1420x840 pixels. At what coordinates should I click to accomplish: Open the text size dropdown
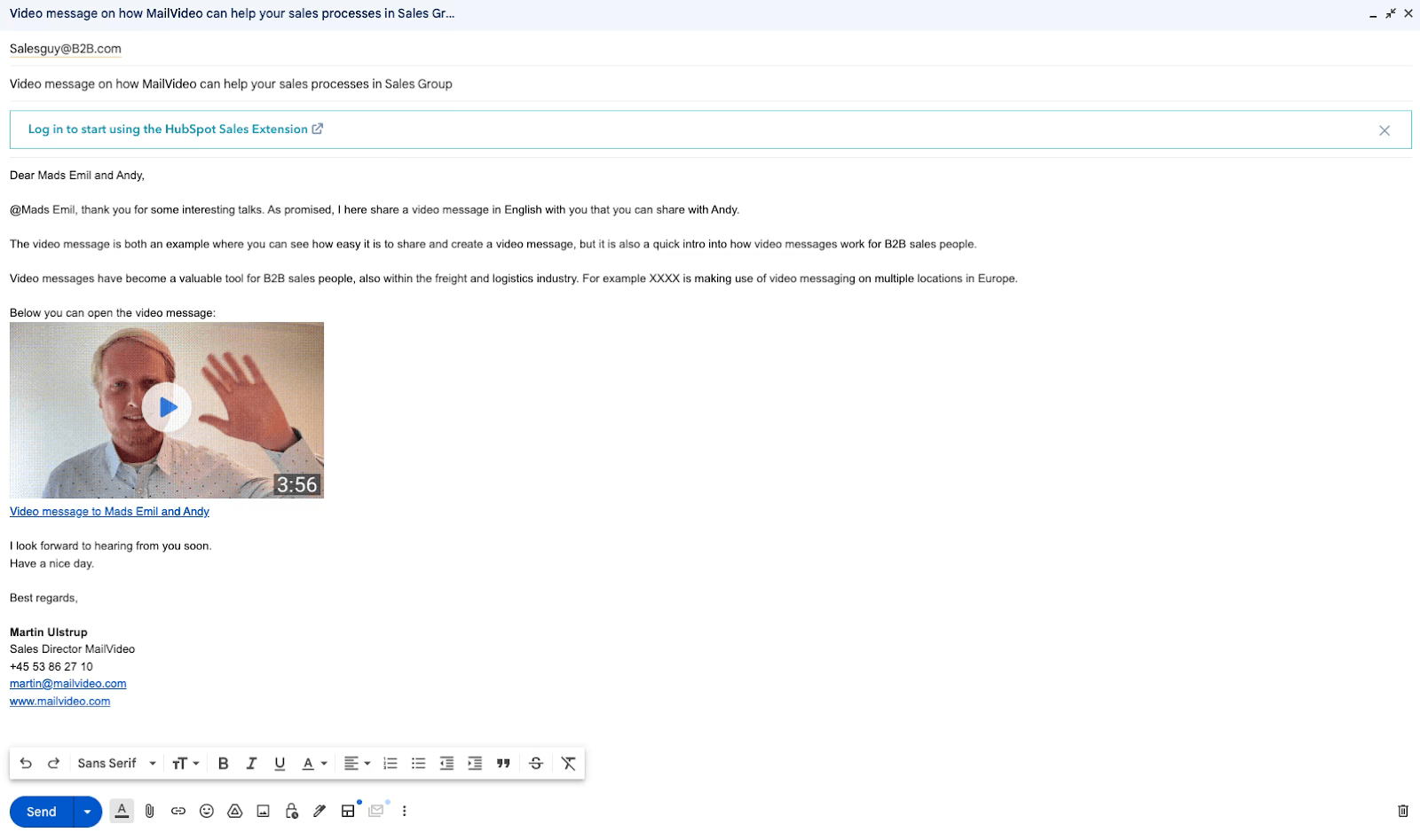coord(185,763)
